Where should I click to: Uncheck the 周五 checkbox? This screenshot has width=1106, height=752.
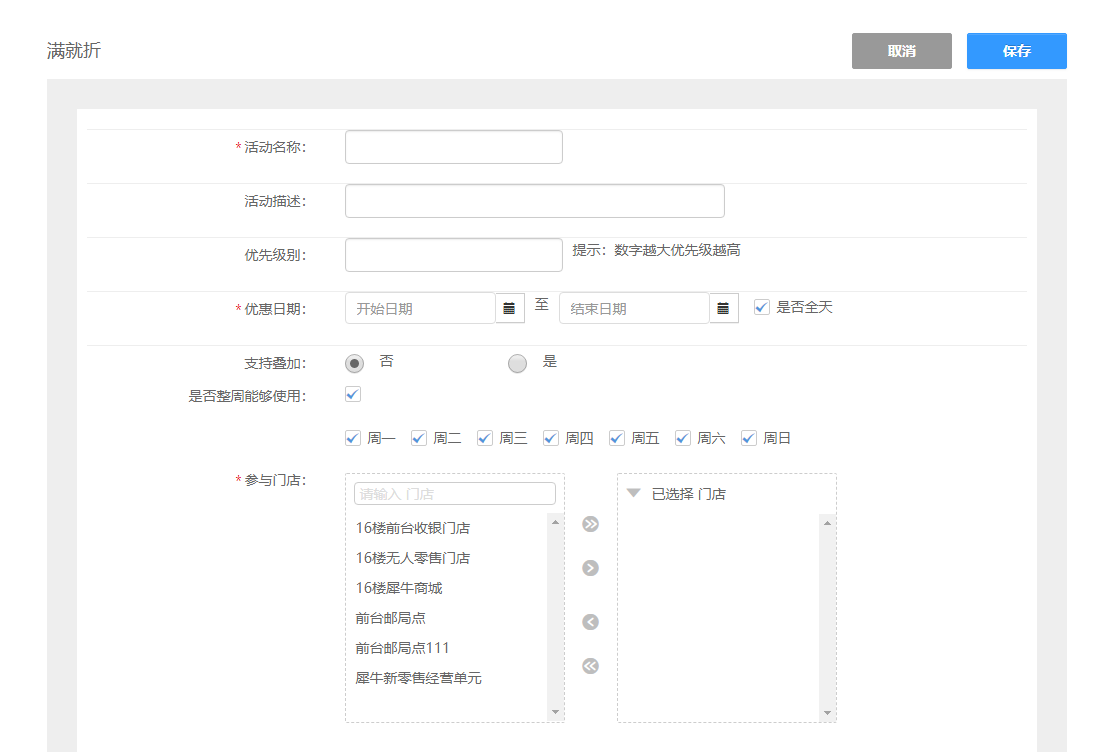pyautogui.click(x=616, y=438)
